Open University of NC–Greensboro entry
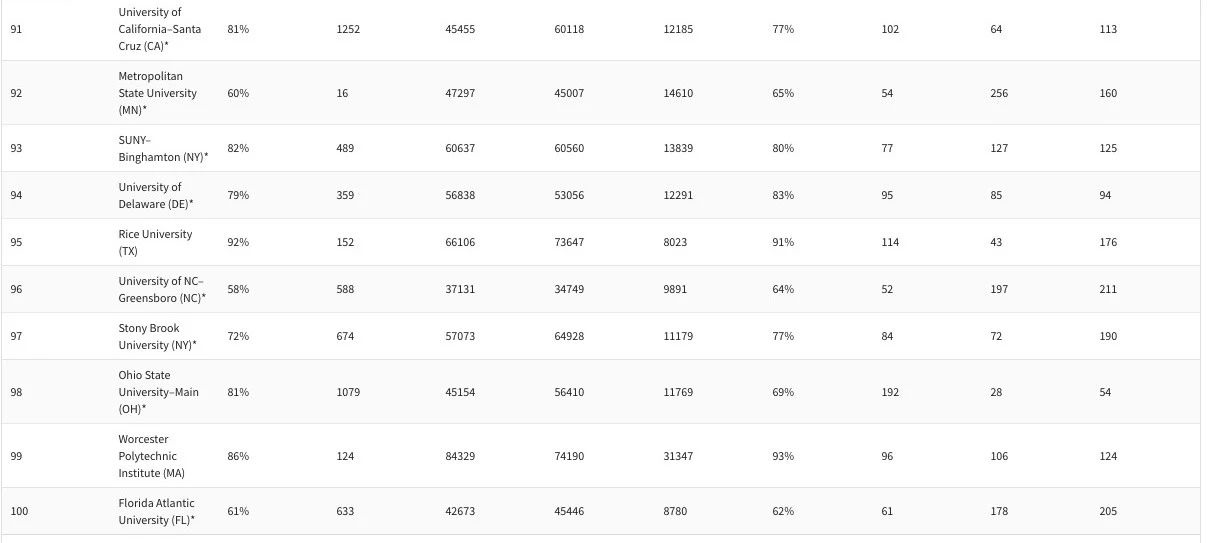This screenshot has width=1207, height=543. (x=162, y=289)
